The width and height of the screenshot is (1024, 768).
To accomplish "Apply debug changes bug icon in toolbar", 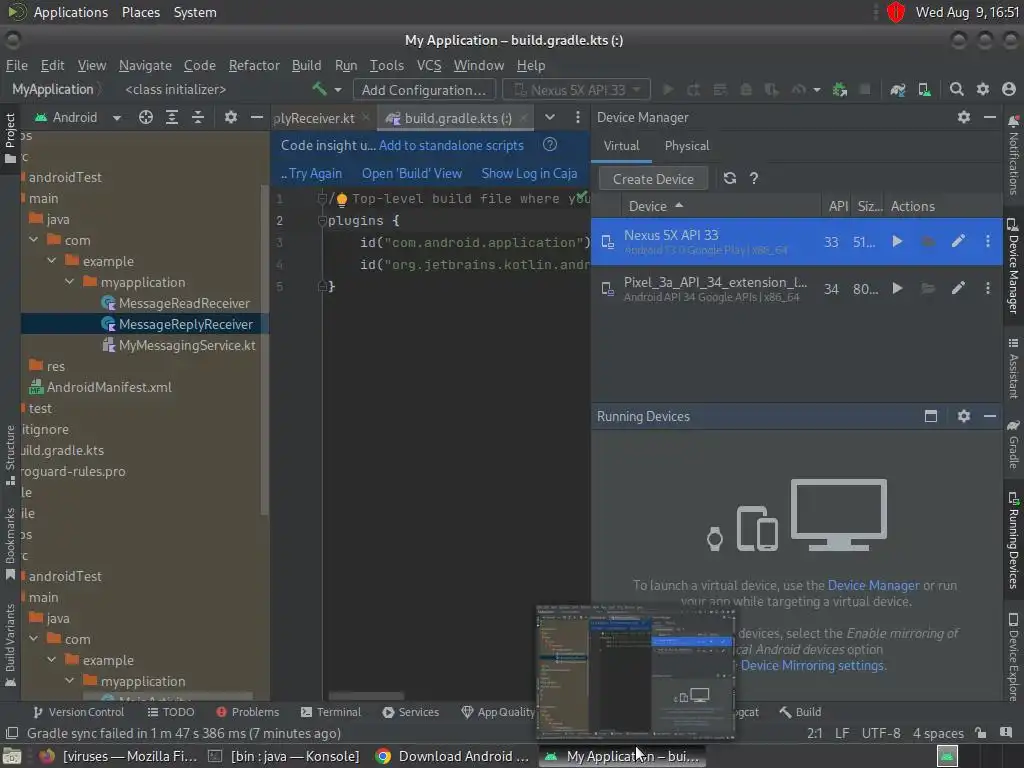I will point(839,89).
